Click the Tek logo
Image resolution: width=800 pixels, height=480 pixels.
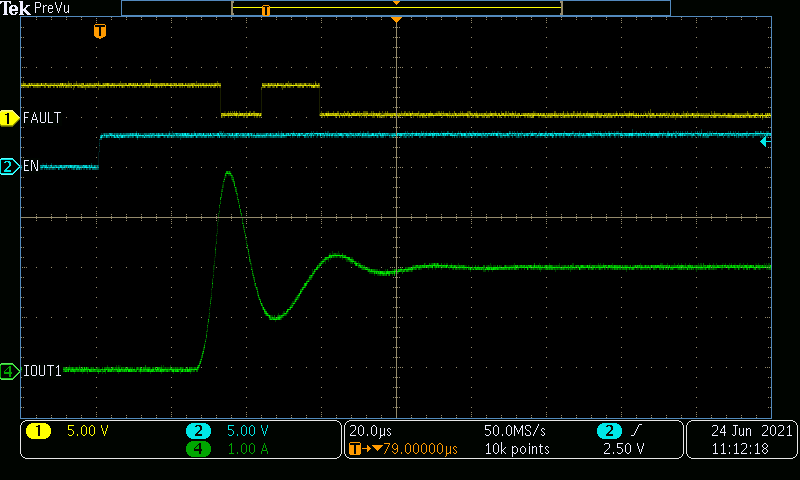point(15,8)
